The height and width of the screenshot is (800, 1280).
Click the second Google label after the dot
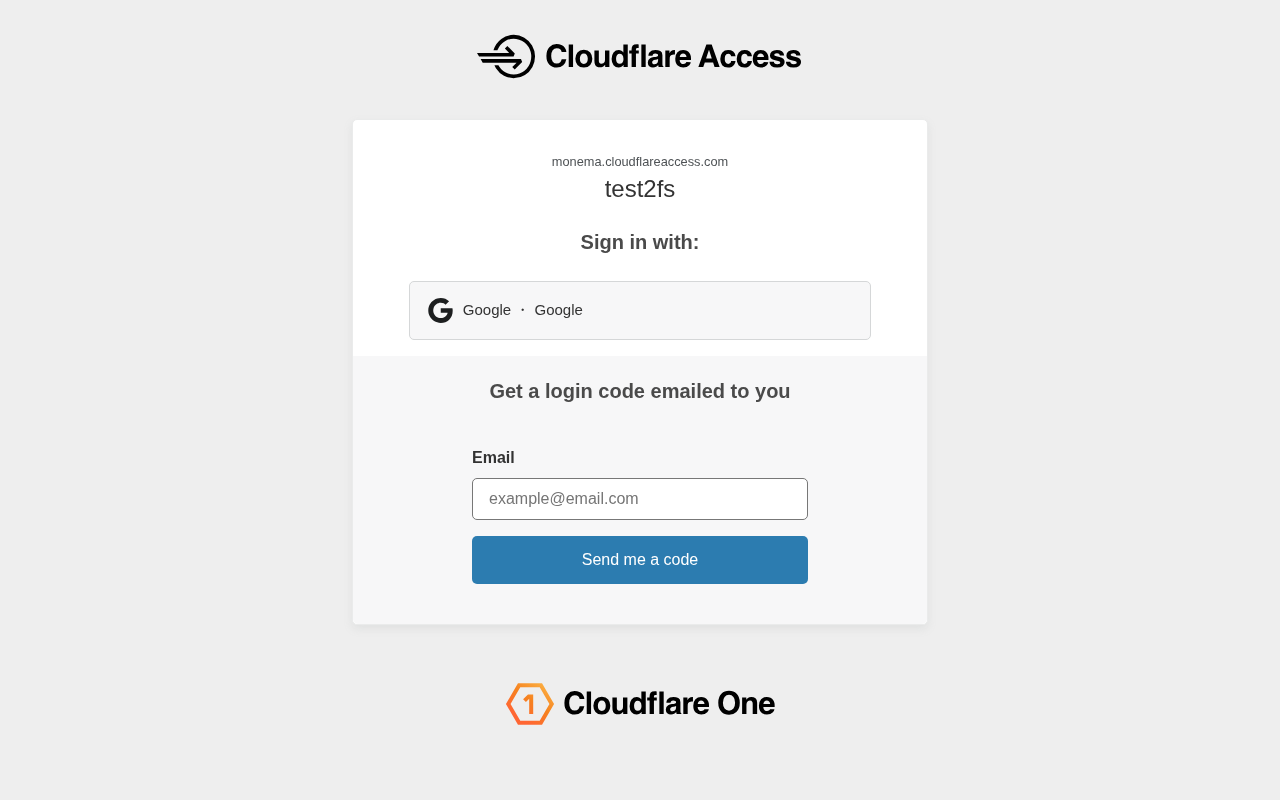point(558,310)
